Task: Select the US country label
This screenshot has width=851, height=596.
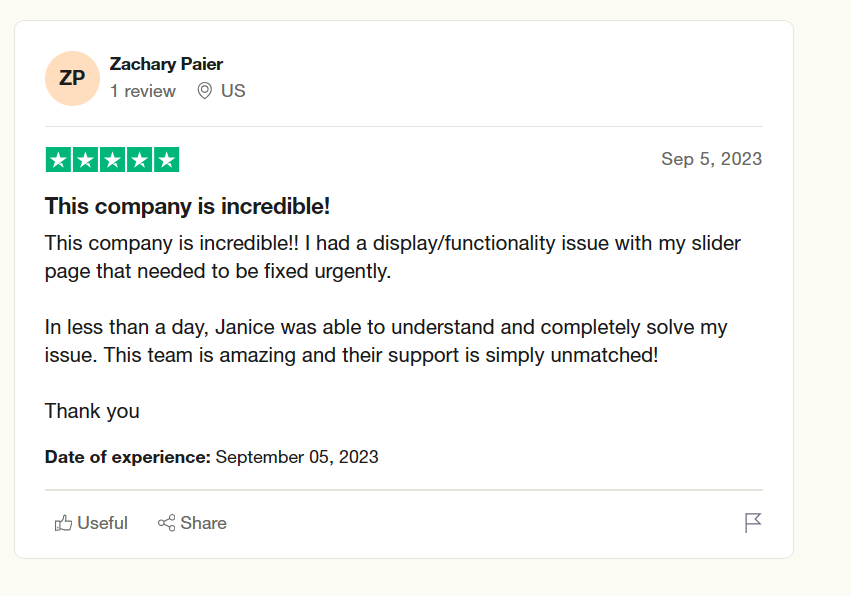Action: (233, 91)
